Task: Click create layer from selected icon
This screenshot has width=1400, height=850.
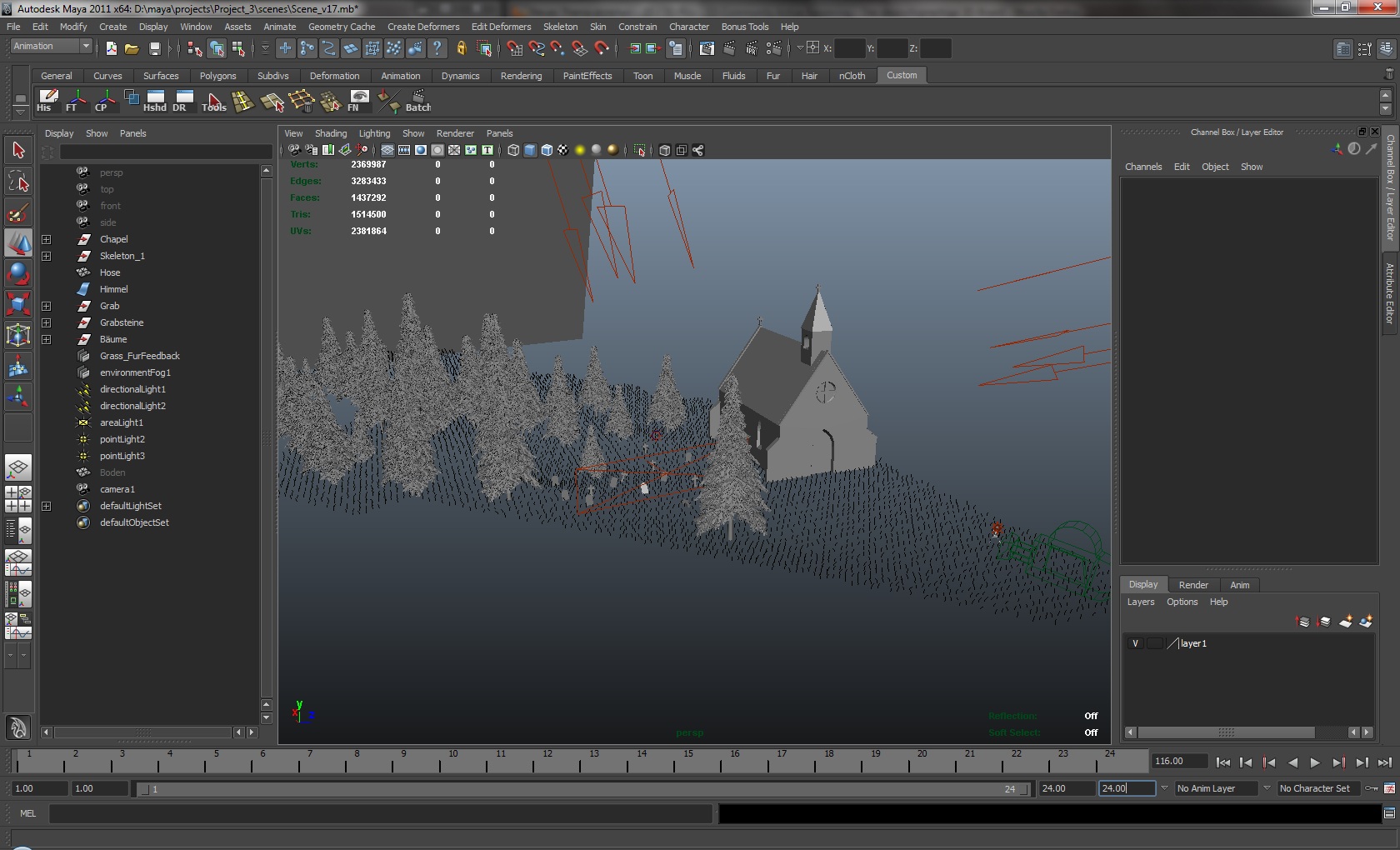Action: coord(1366,622)
